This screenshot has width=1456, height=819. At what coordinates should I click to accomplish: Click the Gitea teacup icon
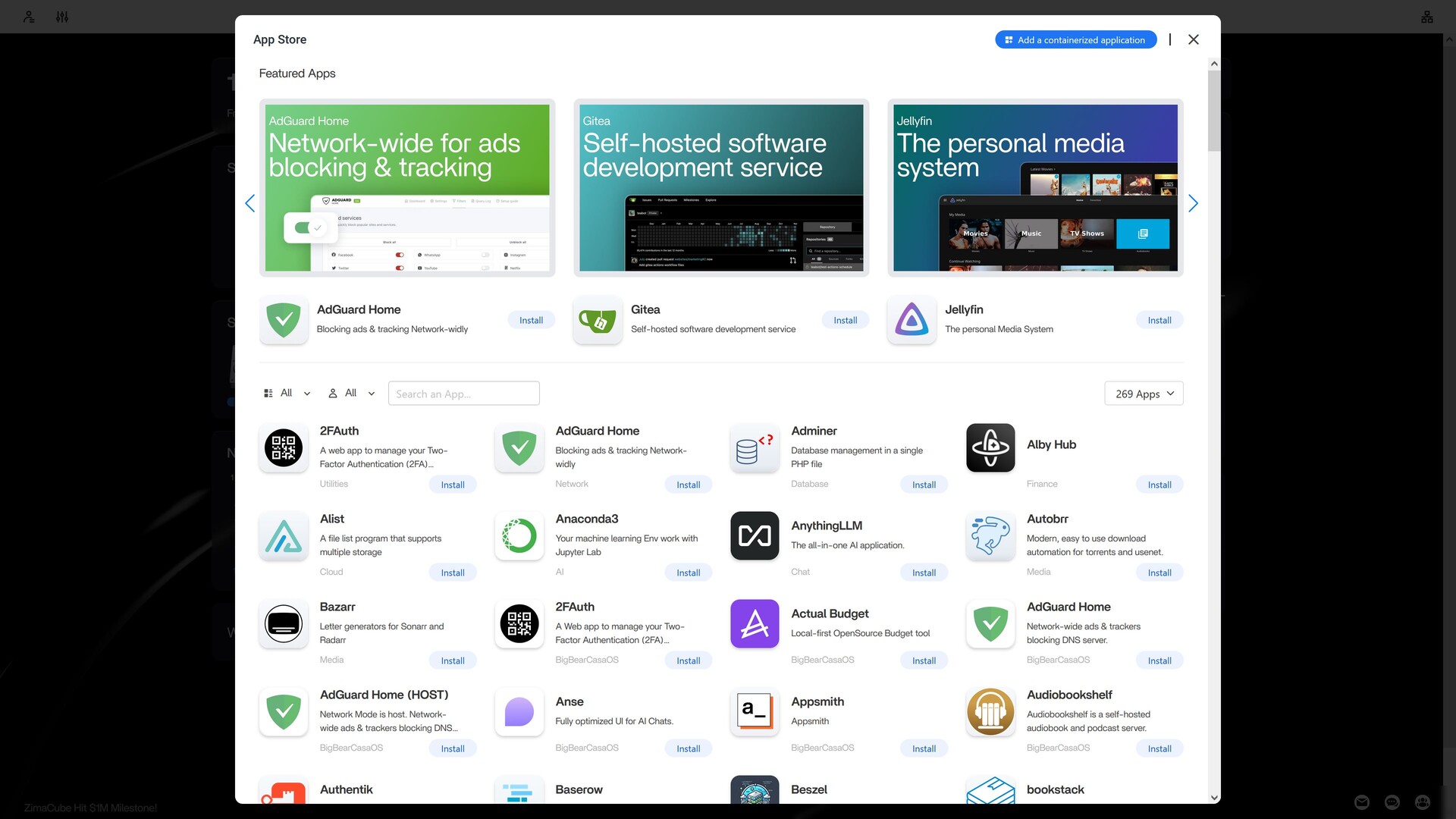coord(598,320)
